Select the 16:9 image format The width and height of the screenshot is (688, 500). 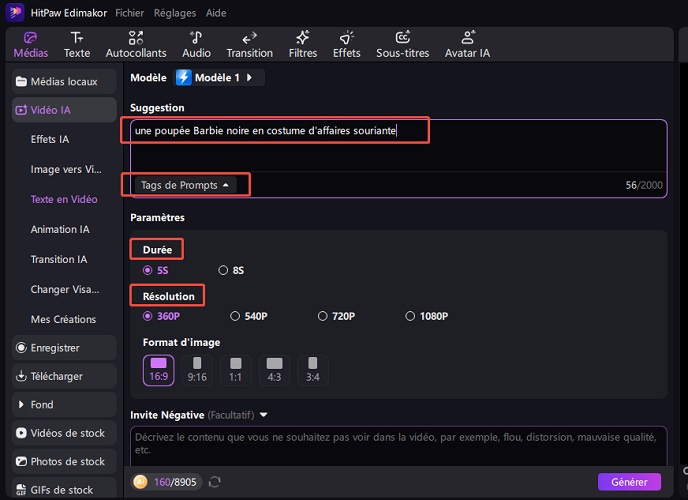pos(158,370)
